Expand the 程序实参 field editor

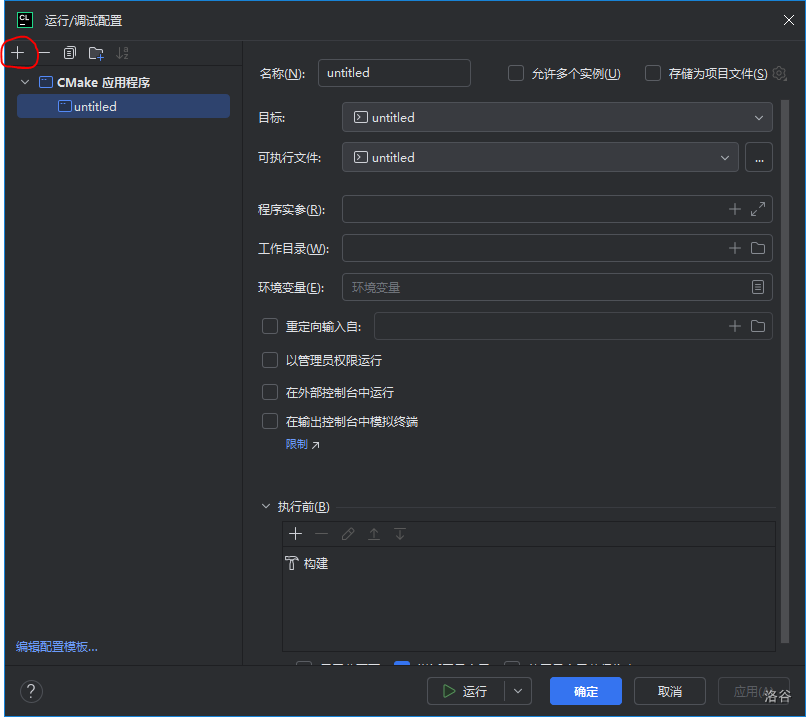pyautogui.click(x=758, y=209)
